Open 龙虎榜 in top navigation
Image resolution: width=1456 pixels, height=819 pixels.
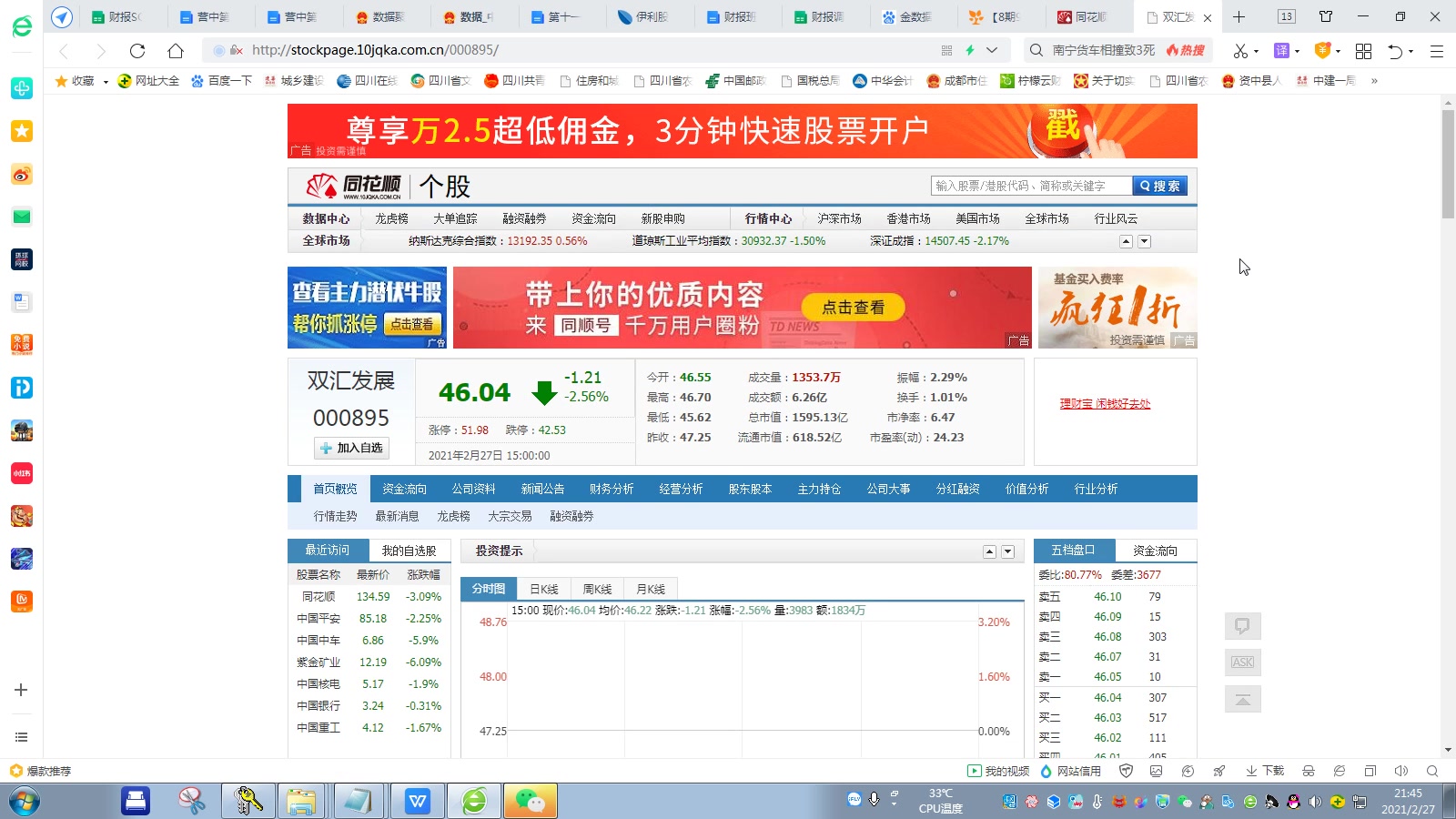(x=391, y=218)
